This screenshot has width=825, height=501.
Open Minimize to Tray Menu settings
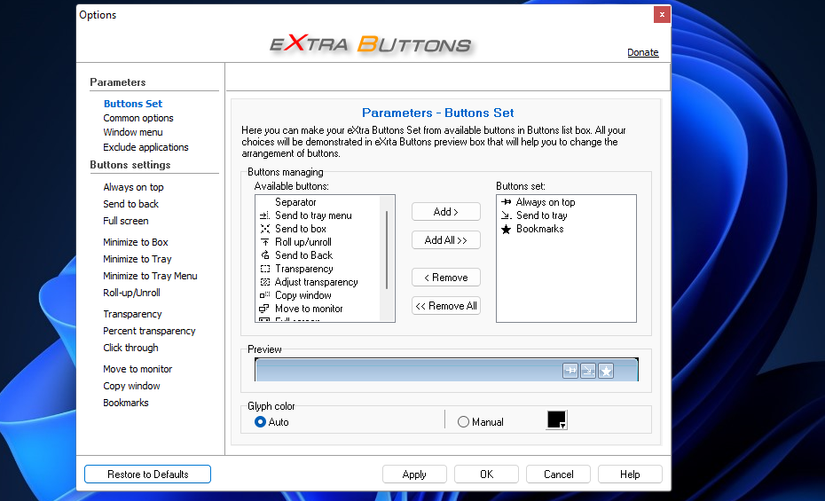[x=150, y=276]
